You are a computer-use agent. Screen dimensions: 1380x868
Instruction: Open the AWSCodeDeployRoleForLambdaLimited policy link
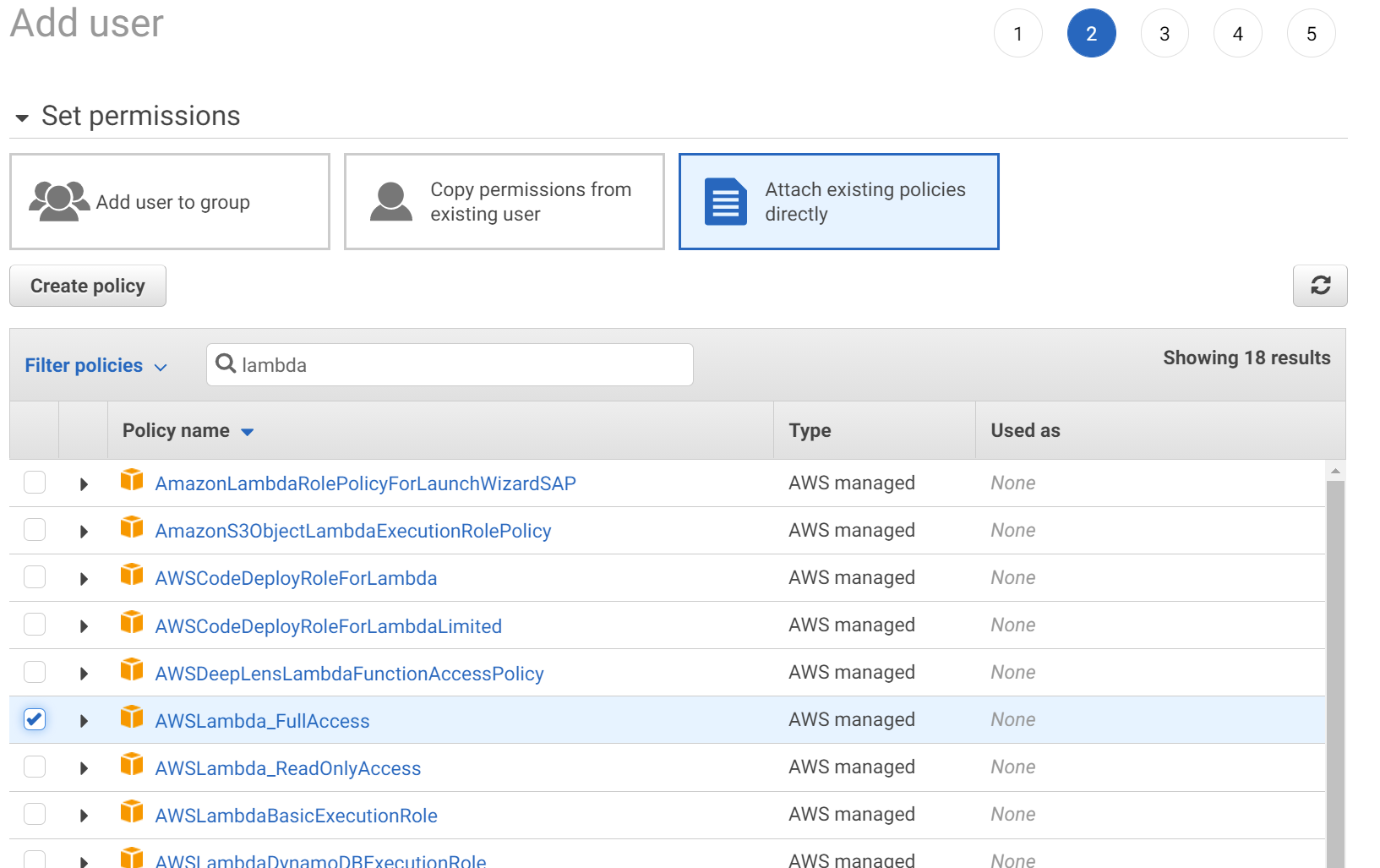[x=329, y=626]
